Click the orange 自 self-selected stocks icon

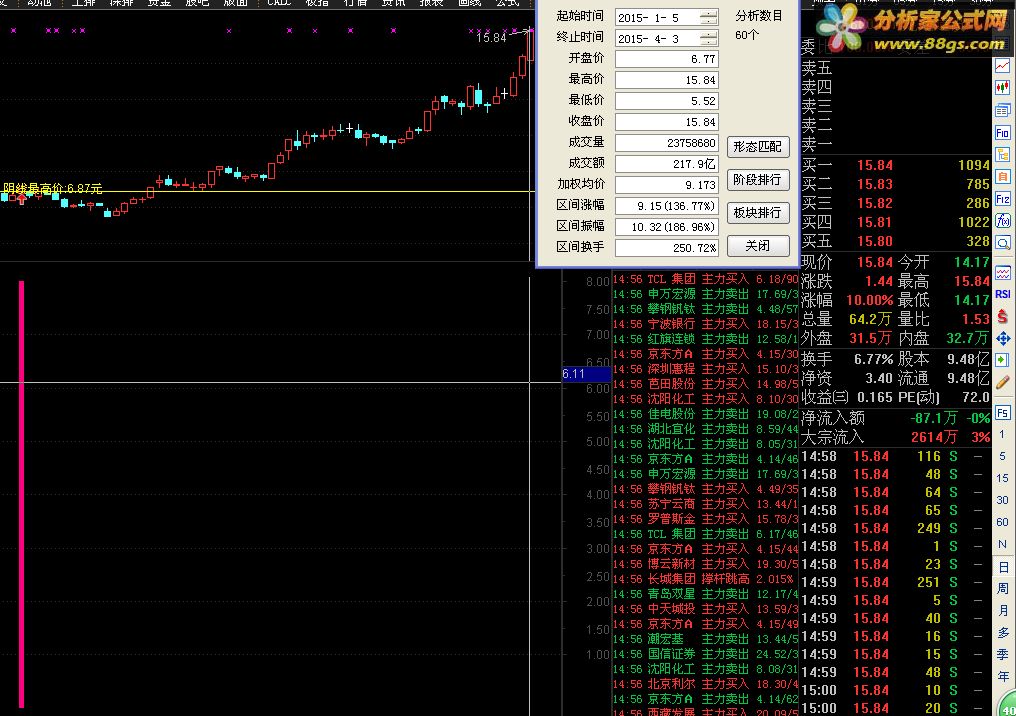(x=1002, y=177)
